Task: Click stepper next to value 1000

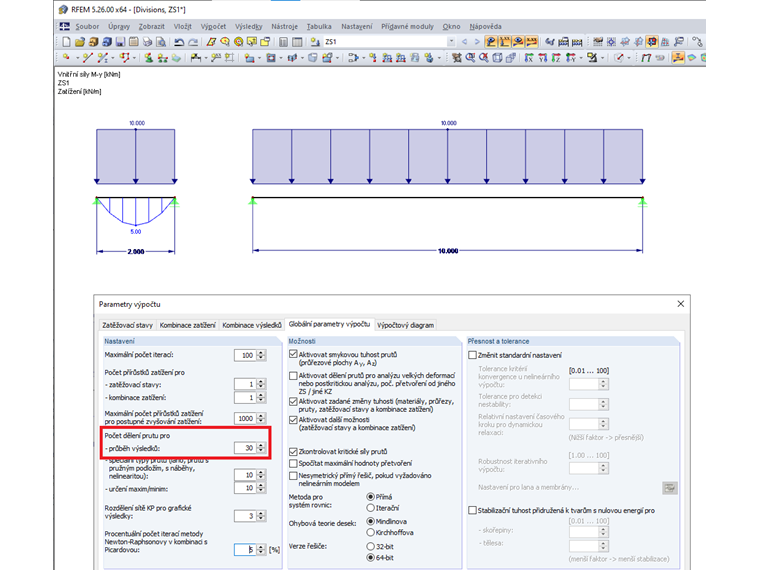Action: point(261,418)
